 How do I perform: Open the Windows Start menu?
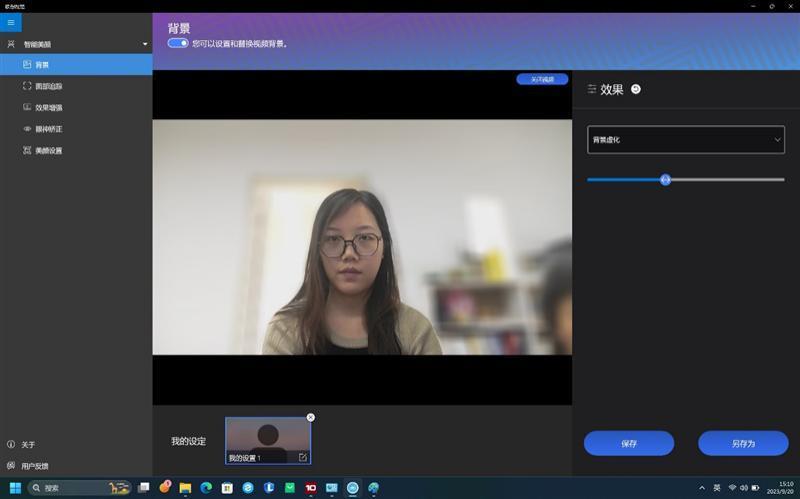[x=15, y=488]
